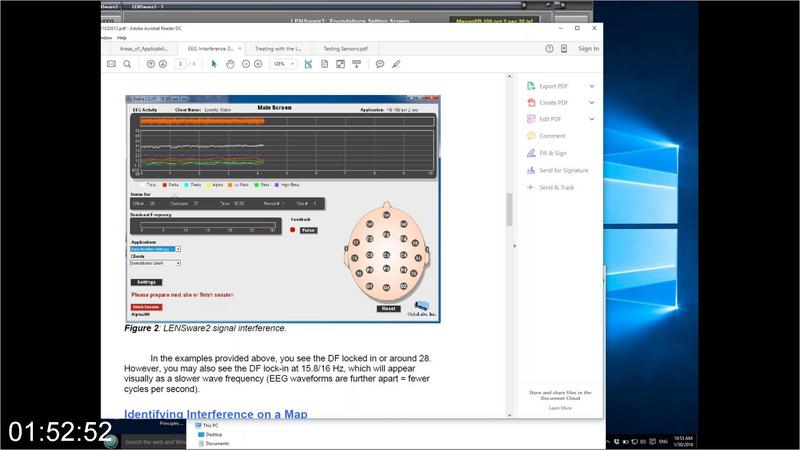The width and height of the screenshot is (800, 450).
Task: Click scrollbar down arrow at bottom
Action: pyautogui.click(x=509, y=415)
